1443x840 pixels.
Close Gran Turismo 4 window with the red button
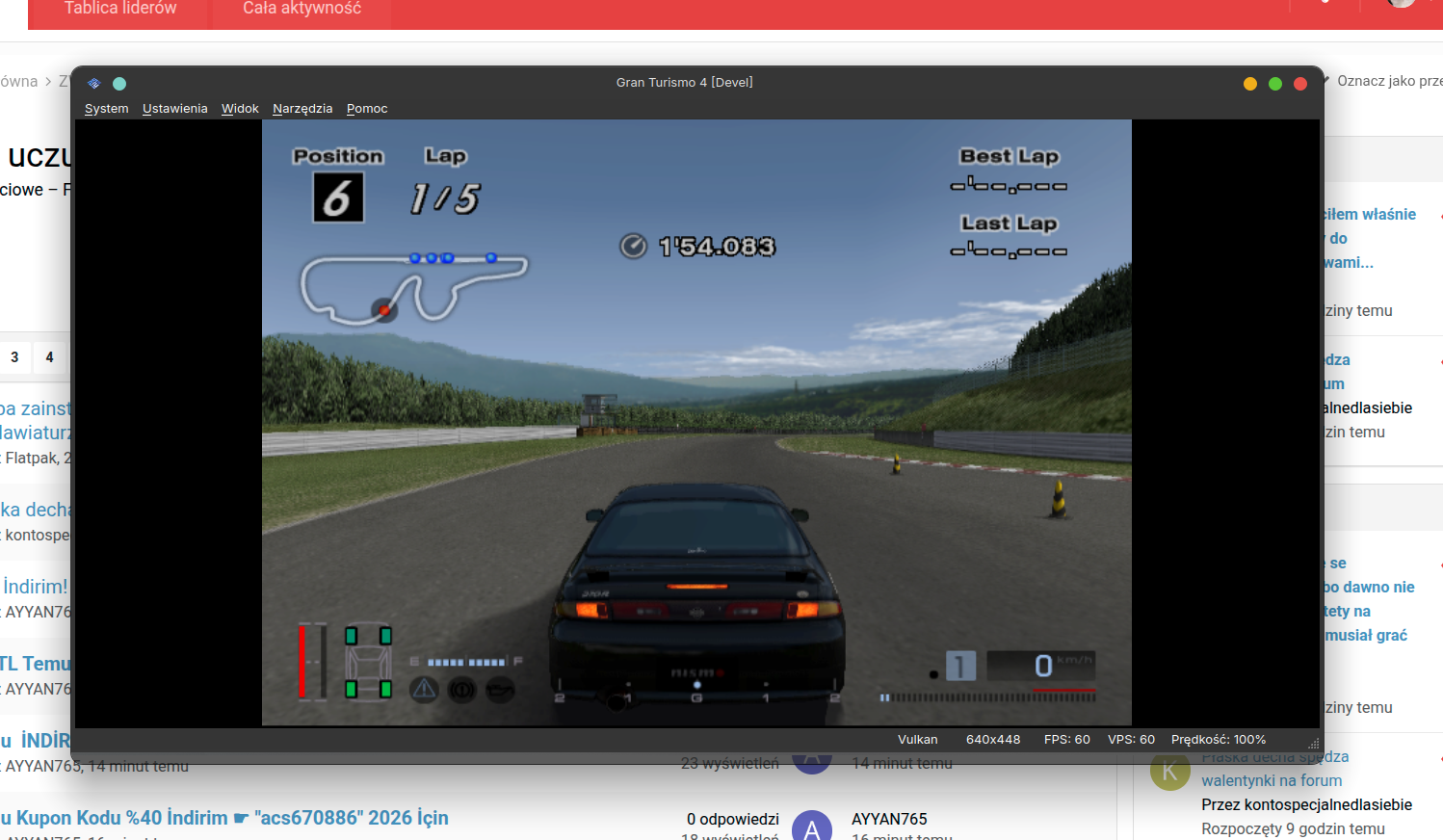(1300, 84)
